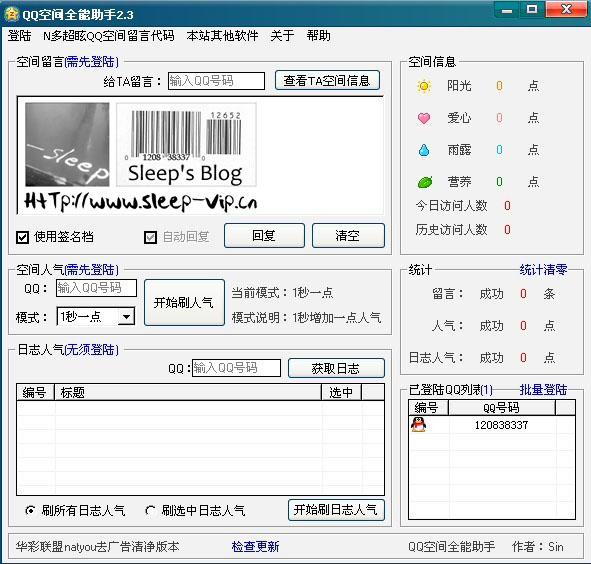The height and width of the screenshot is (564, 591).
Task: Click the Sleep's Blog barcode image
Action: point(186,145)
